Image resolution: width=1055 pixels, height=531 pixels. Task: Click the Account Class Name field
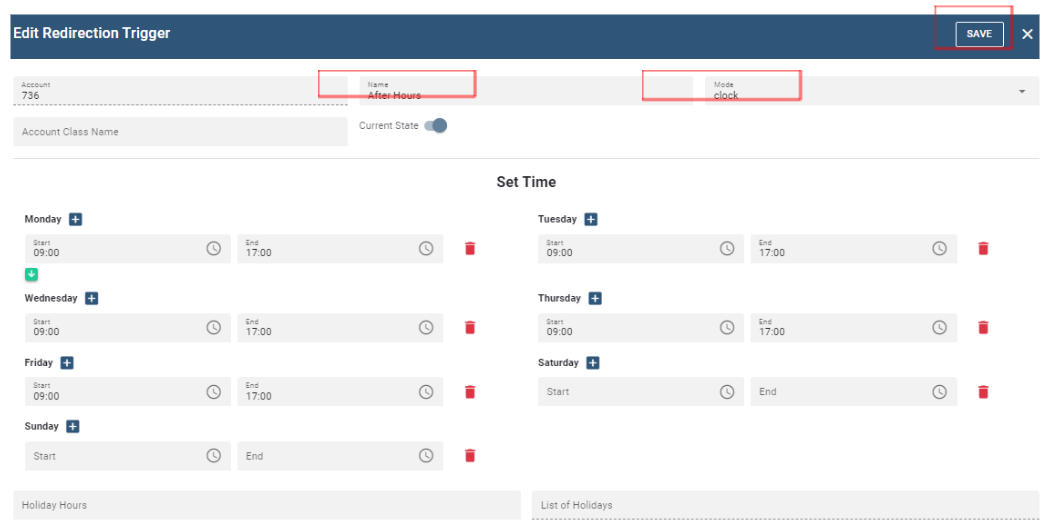180,132
